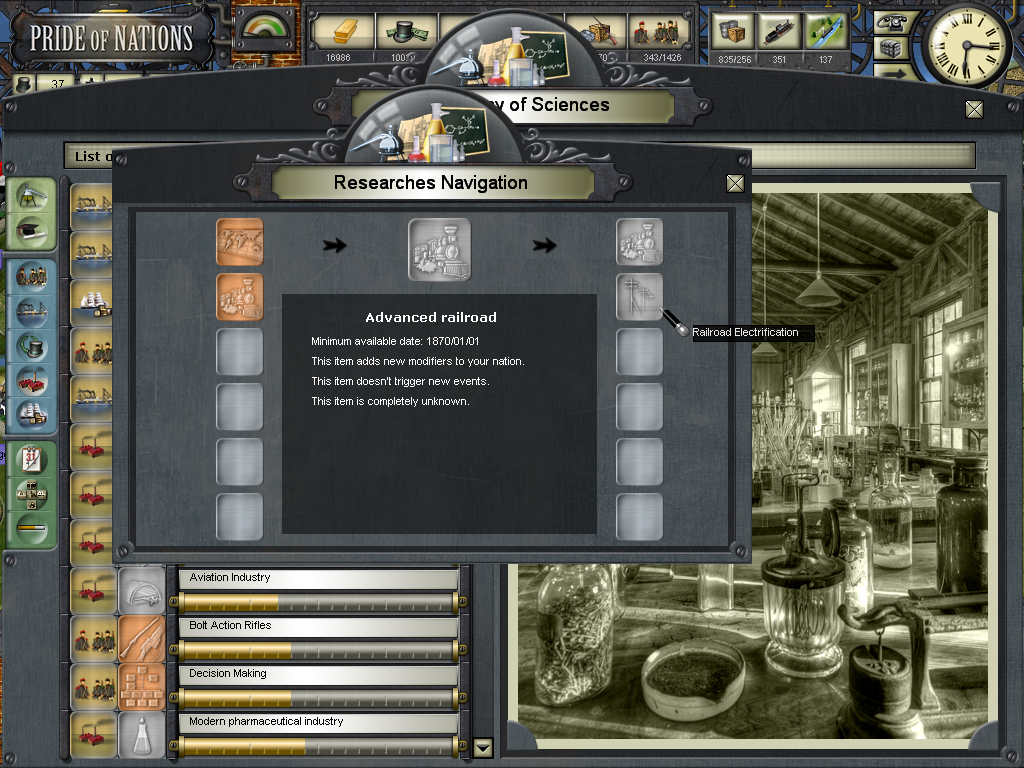Select the Aviation Industry research entry
This screenshot has height=768, width=1024.
click(x=318, y=578)
